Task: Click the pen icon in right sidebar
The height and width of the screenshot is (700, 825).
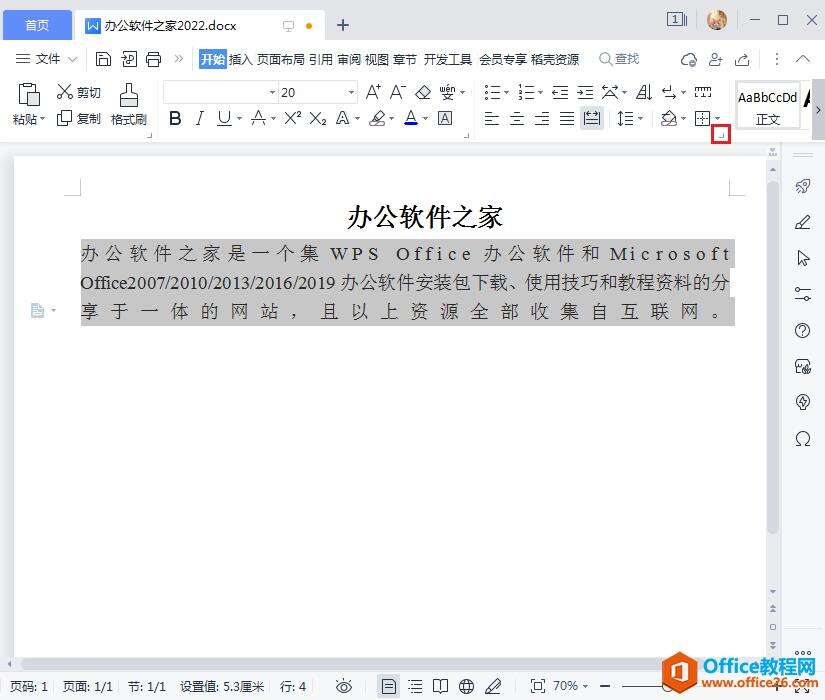Action: pos(803,222)
